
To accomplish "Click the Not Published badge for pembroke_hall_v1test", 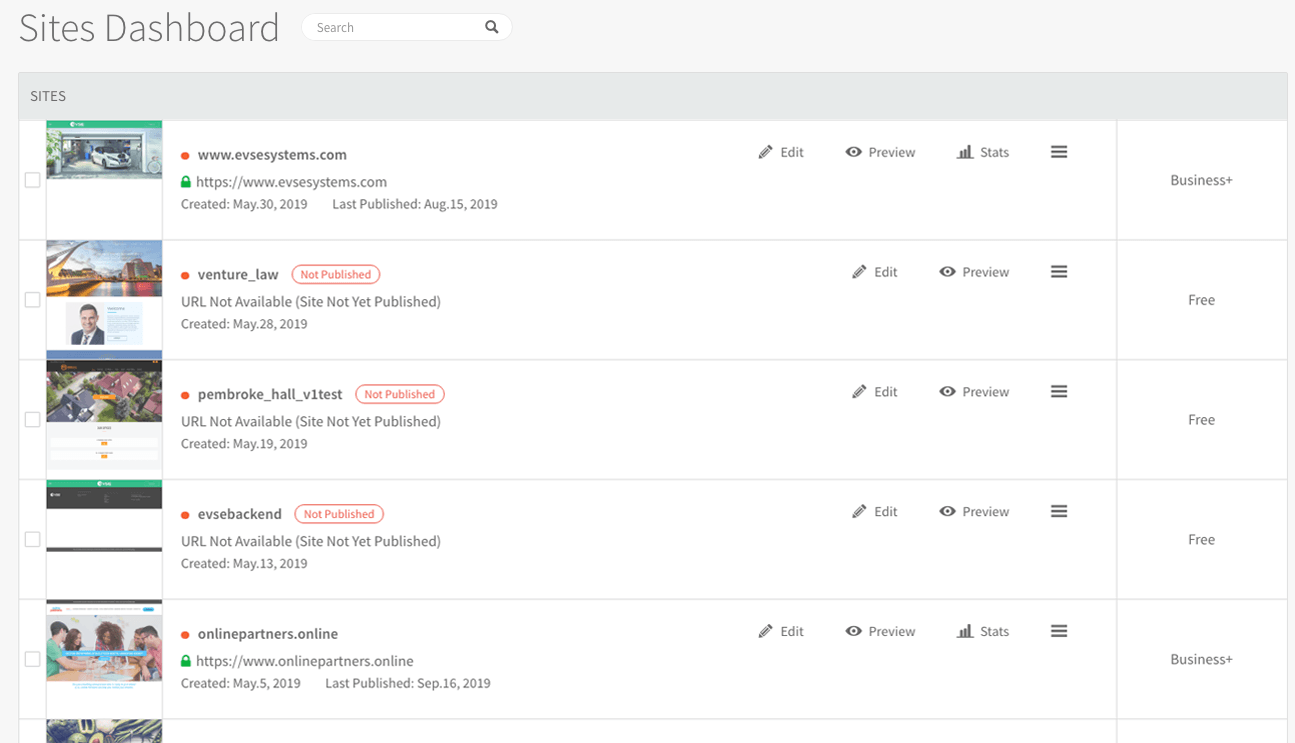I will [x=400, y=394].
